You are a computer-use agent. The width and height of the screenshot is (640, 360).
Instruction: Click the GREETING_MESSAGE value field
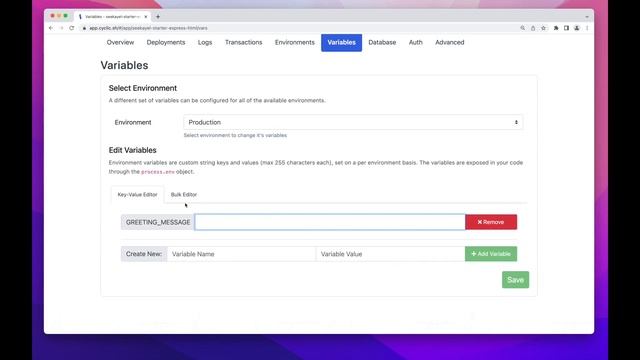[330, 222]
